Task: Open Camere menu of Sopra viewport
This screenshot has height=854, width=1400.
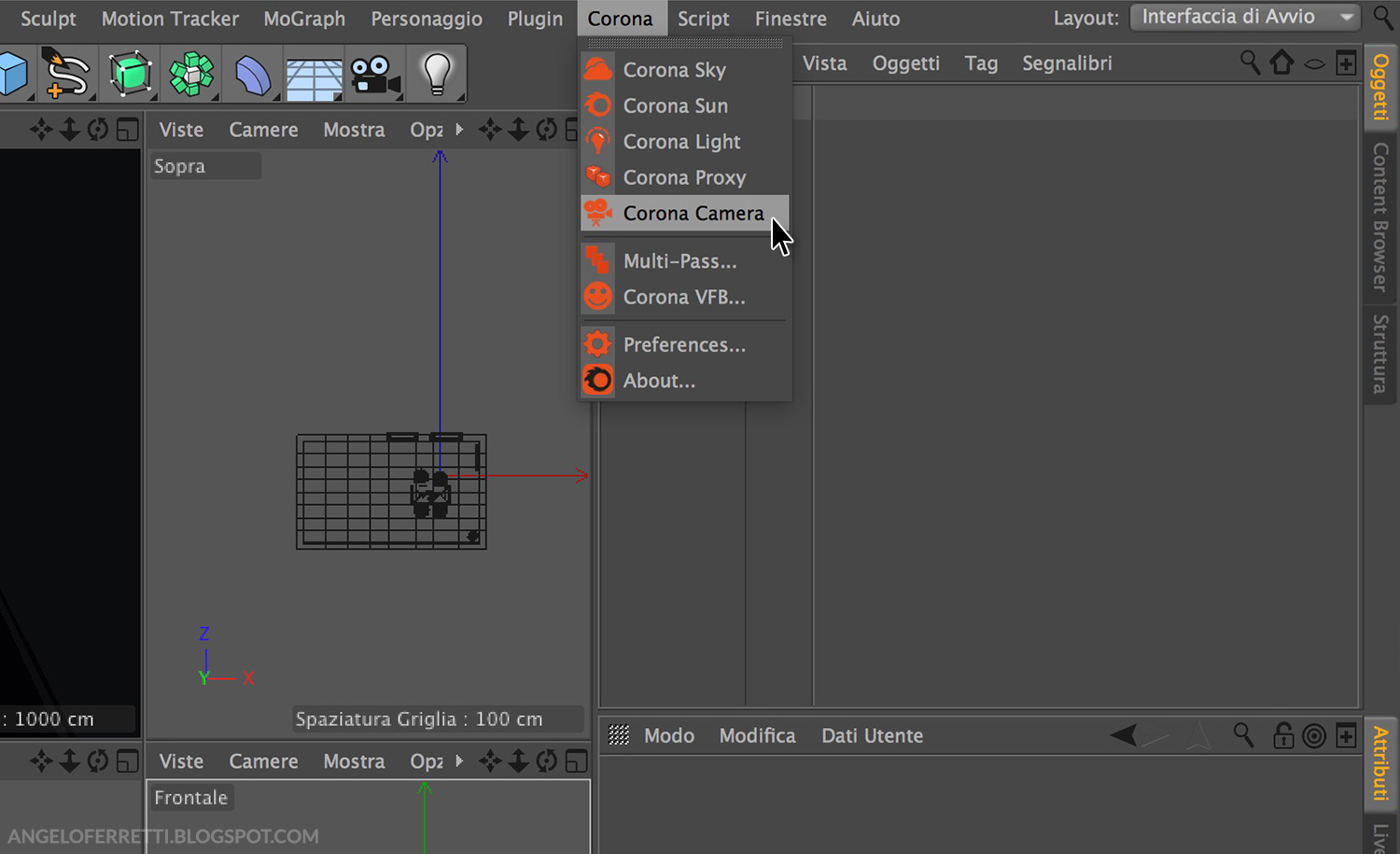Action: pos(264,130)
